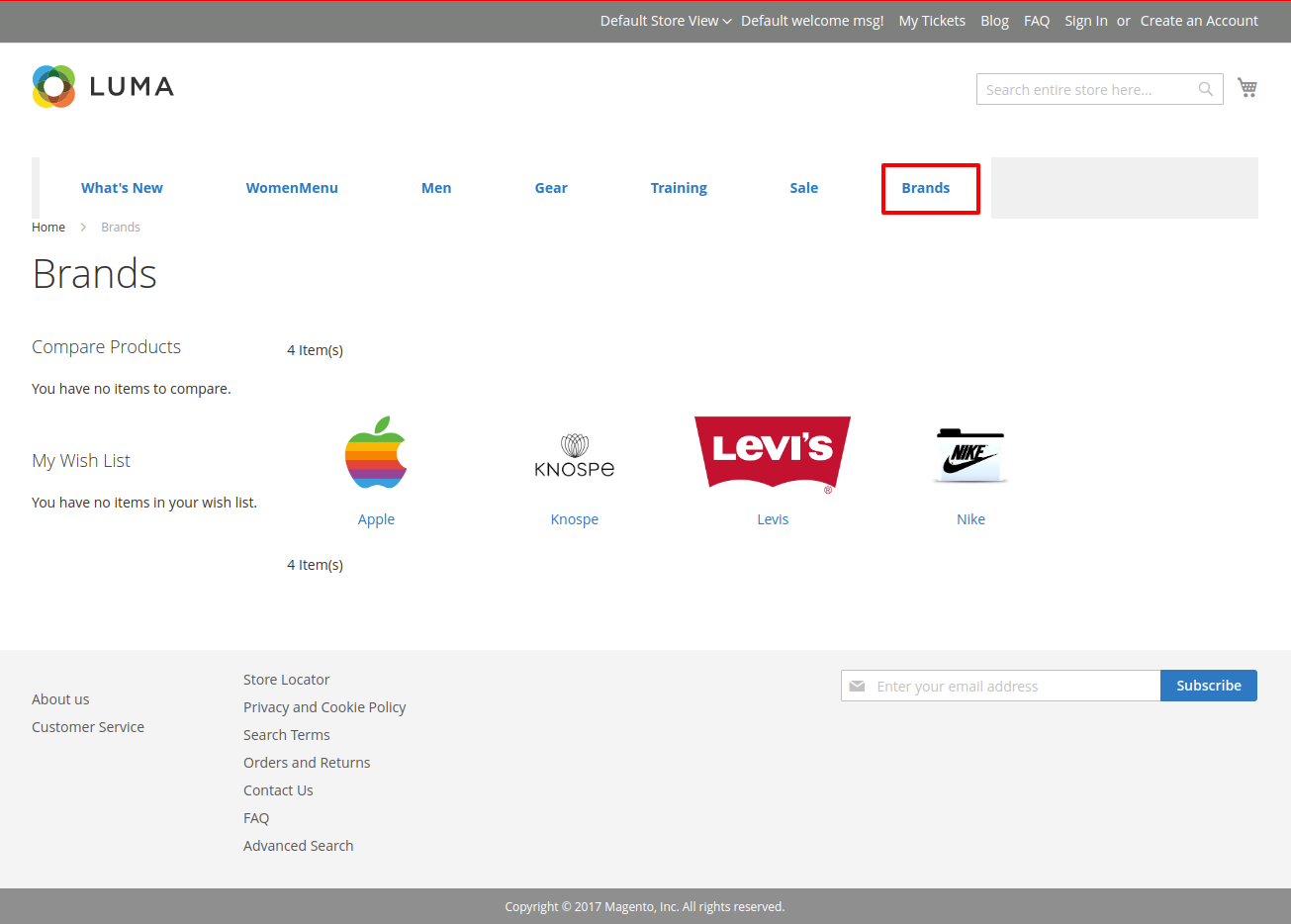Screen dimensions: 1291x924
Task: Open the Create an Account link
Action: (x=1199, y=21)
